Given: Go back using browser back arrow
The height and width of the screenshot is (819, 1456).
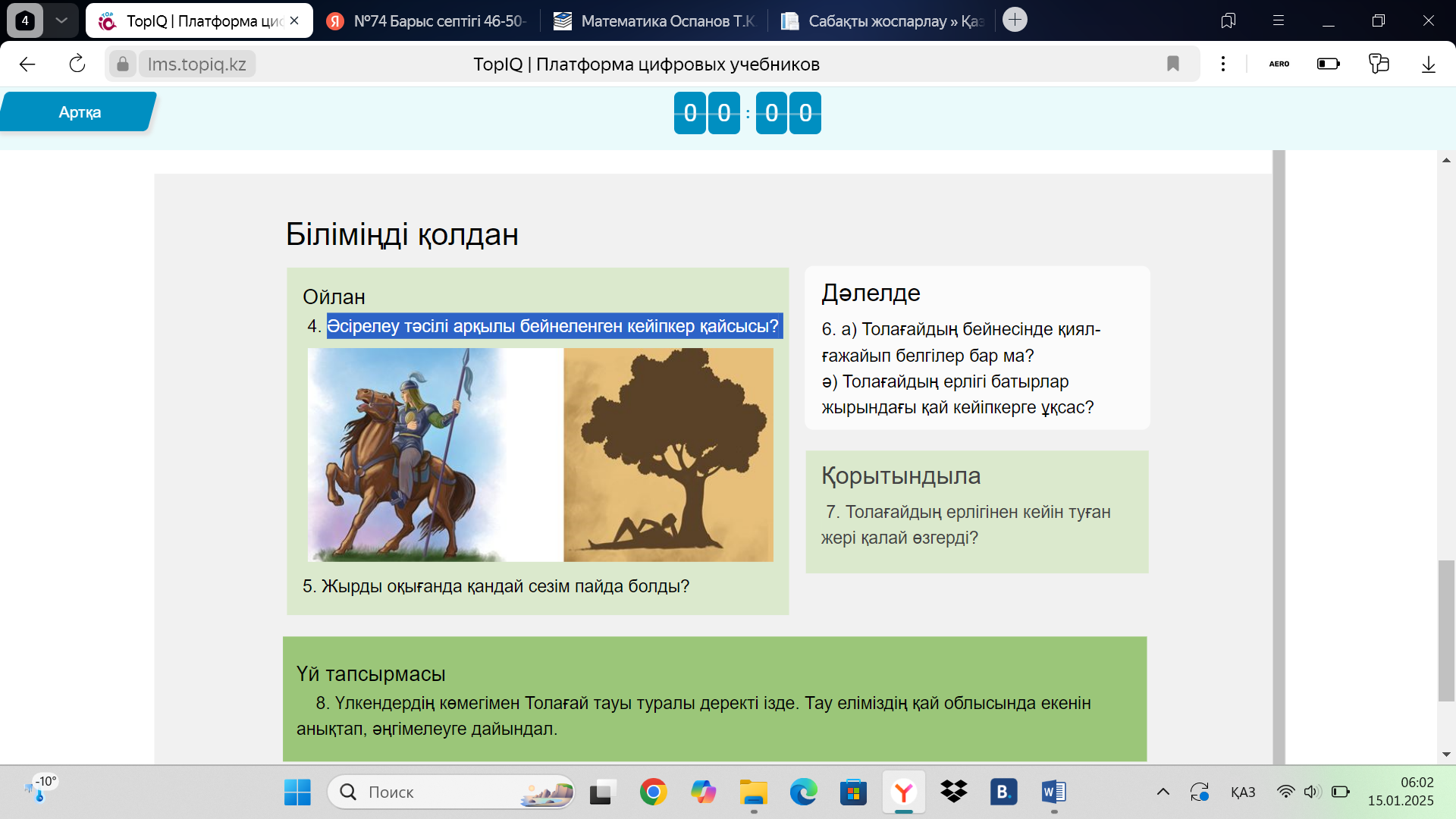Looking at the screenshot, I should [27, 64].
